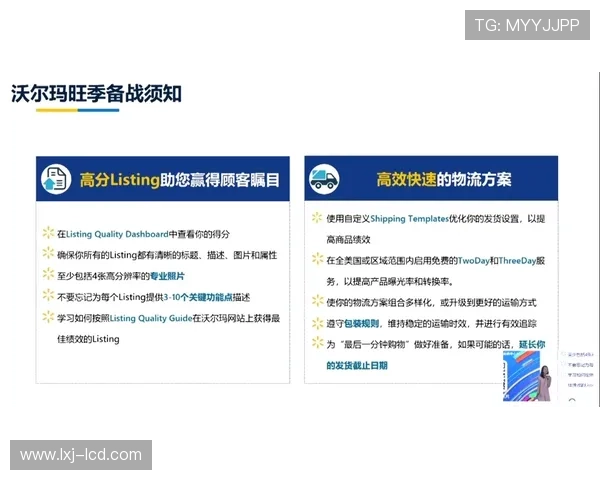
Task: Select the line 使你的物流方案组合多样化
Action: click(x=431, y=302)
